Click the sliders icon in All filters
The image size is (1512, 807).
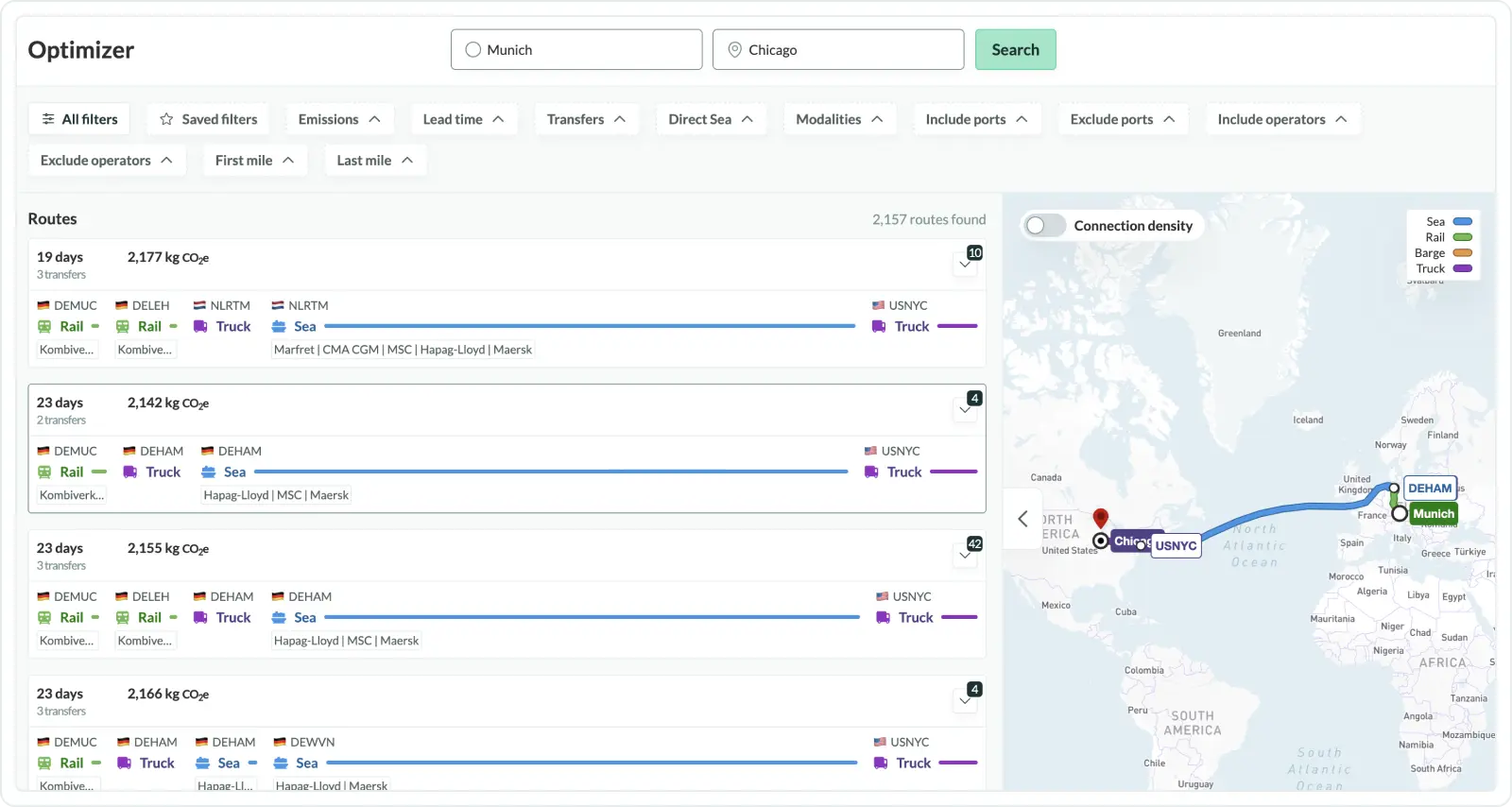point(48,119)
